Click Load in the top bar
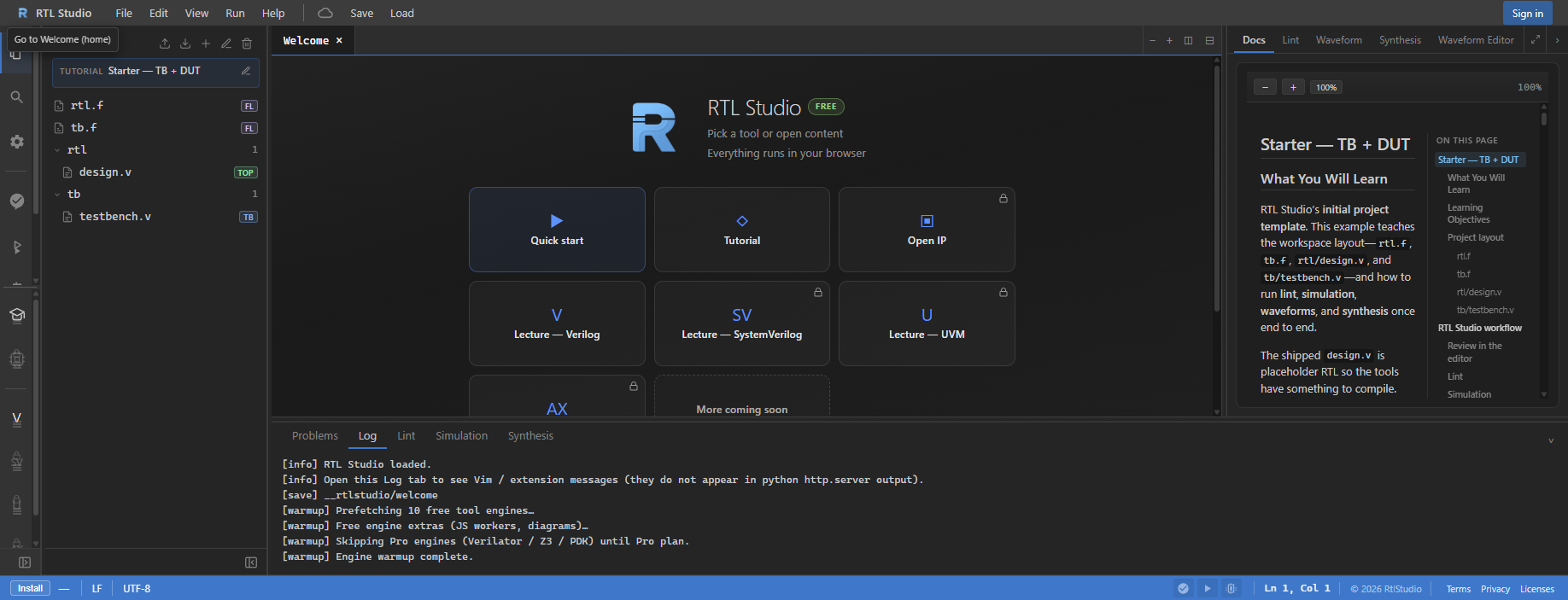Viewport: 1568px width, 600px height. (x=401, y=13)
